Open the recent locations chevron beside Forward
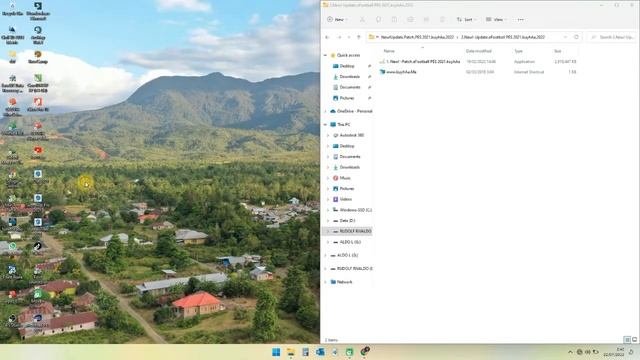The image size is (640, 360). 349,37
